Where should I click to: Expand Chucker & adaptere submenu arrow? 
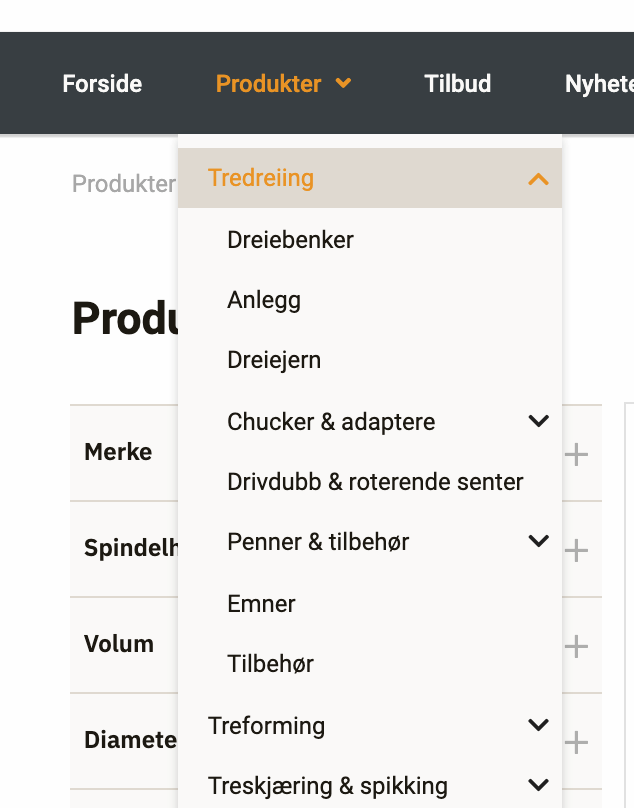click(538, 421)
